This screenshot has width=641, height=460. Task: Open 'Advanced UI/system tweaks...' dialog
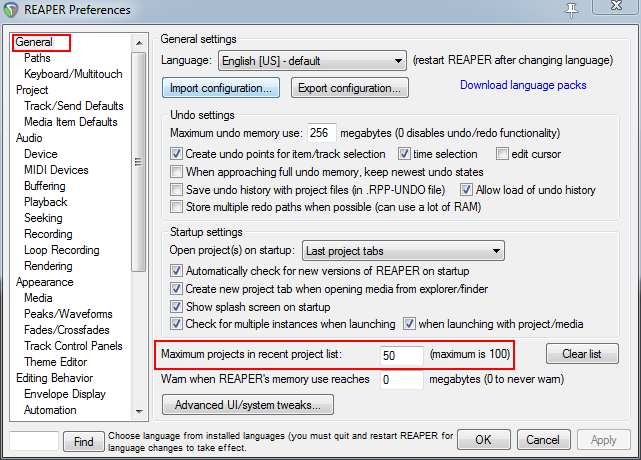(x=247, y=405)
